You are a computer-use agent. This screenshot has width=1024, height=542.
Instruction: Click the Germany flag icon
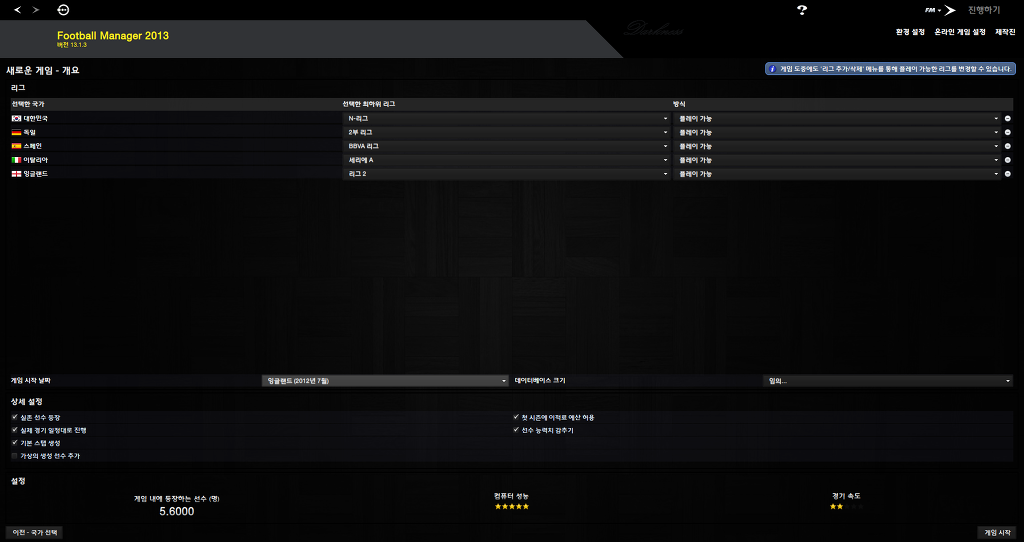click(16, 133)
